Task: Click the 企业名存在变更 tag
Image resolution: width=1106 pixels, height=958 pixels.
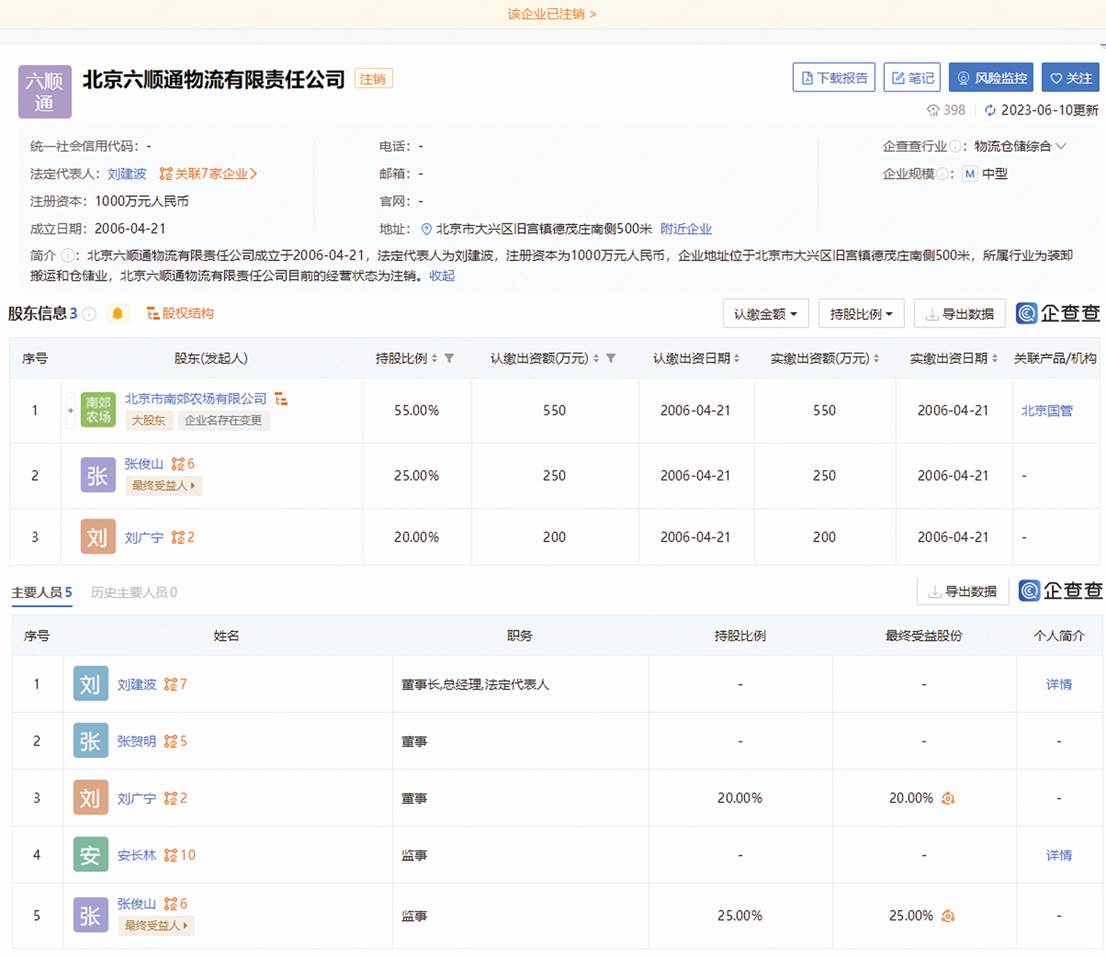Action: 223,420
